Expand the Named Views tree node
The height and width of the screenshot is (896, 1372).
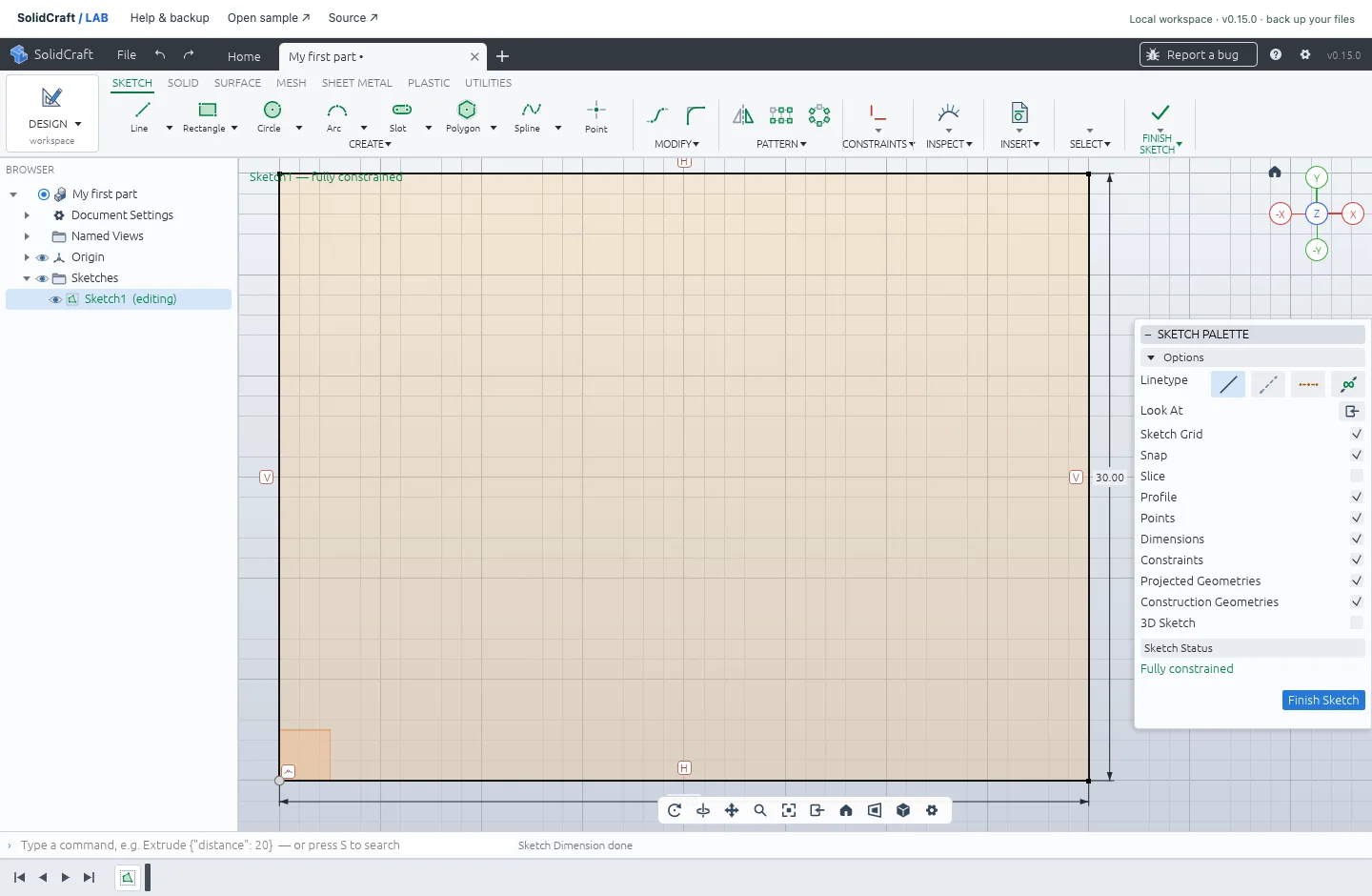[x=27, y=236]
